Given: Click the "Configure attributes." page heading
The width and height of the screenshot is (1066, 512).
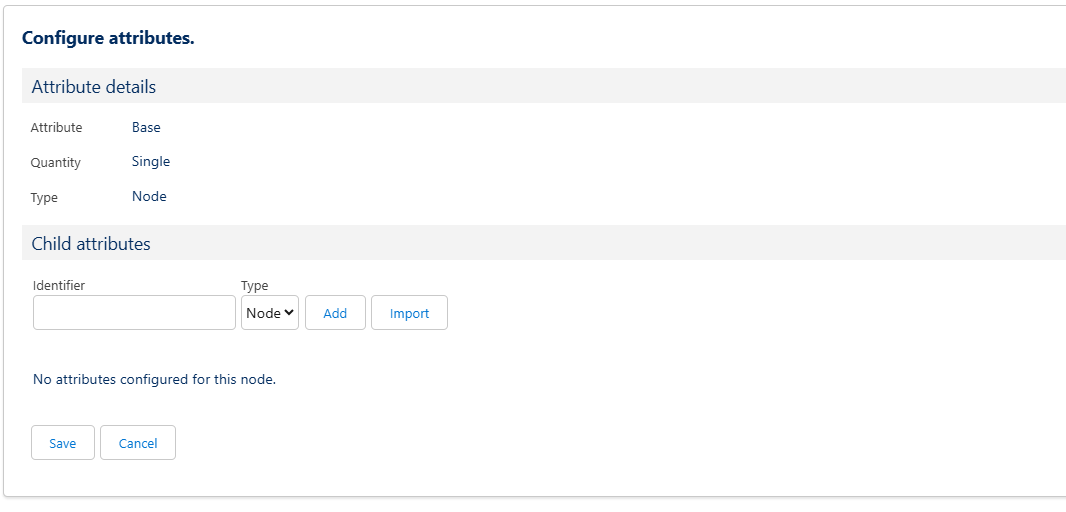Looking at the screenshot, I should (x=108, y=38).
